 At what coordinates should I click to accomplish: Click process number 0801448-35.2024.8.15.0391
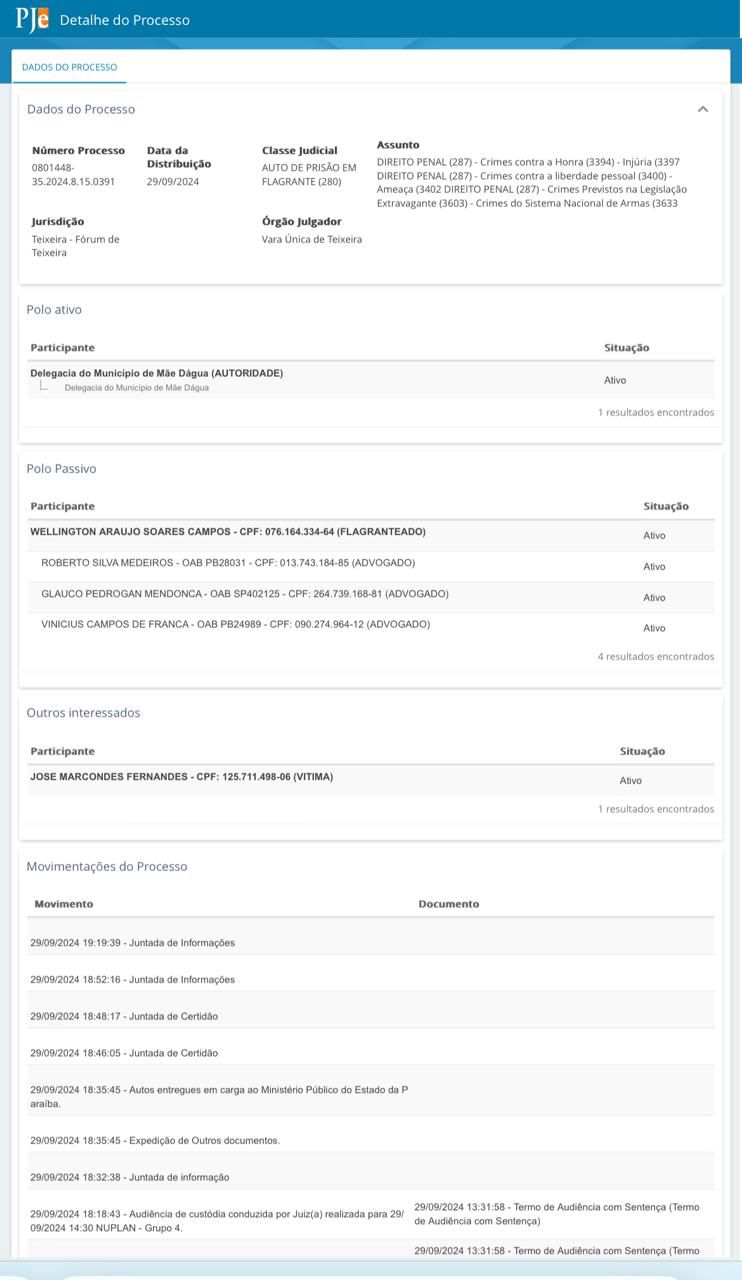[73, 174]
